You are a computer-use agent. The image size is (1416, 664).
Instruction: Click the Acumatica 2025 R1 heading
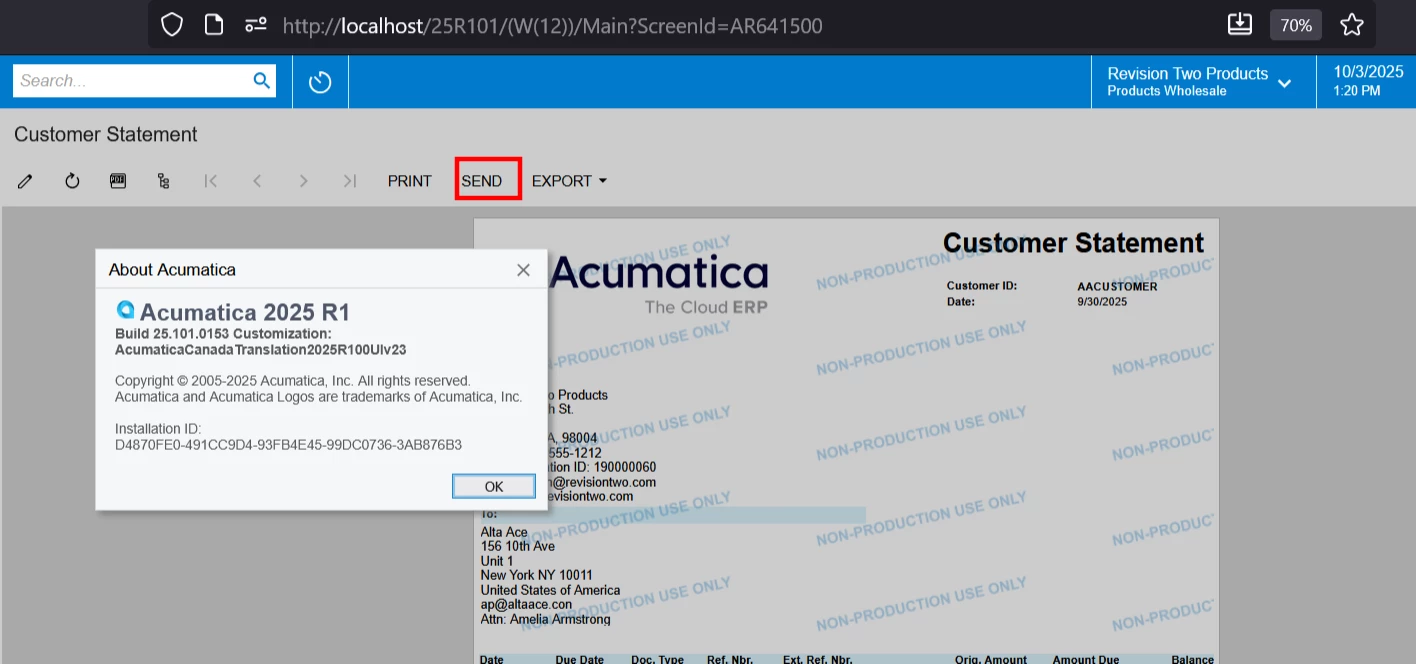[x=245, y=312]
